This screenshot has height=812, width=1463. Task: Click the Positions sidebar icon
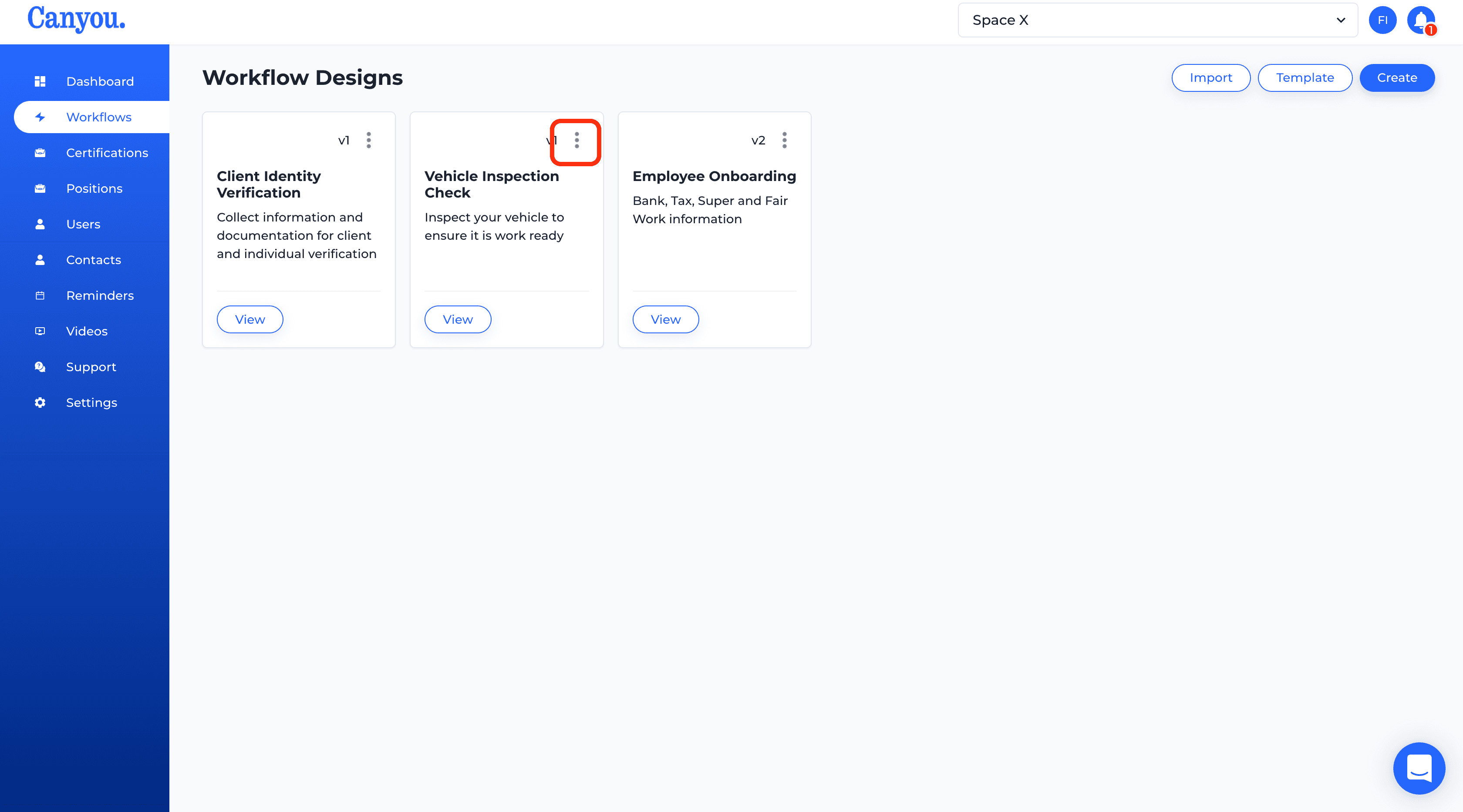click(39, 188)
